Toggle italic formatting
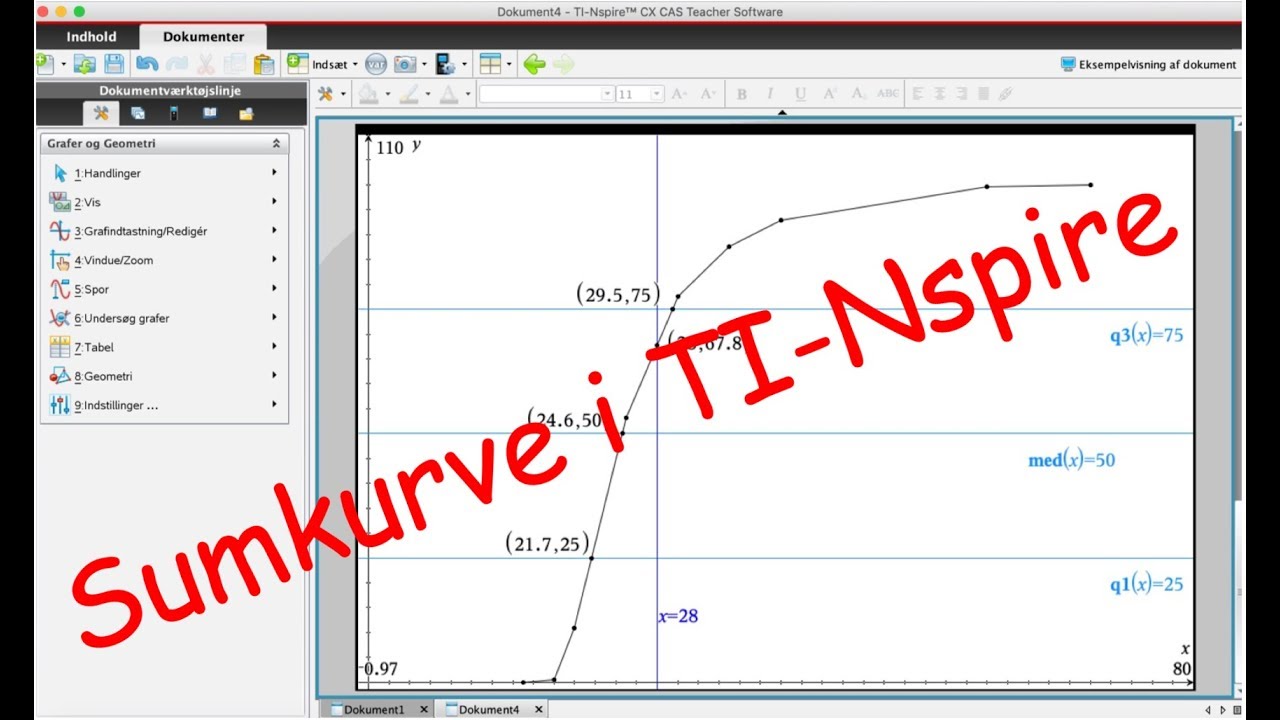1280x720 pixels. click(x=770, y=93)
